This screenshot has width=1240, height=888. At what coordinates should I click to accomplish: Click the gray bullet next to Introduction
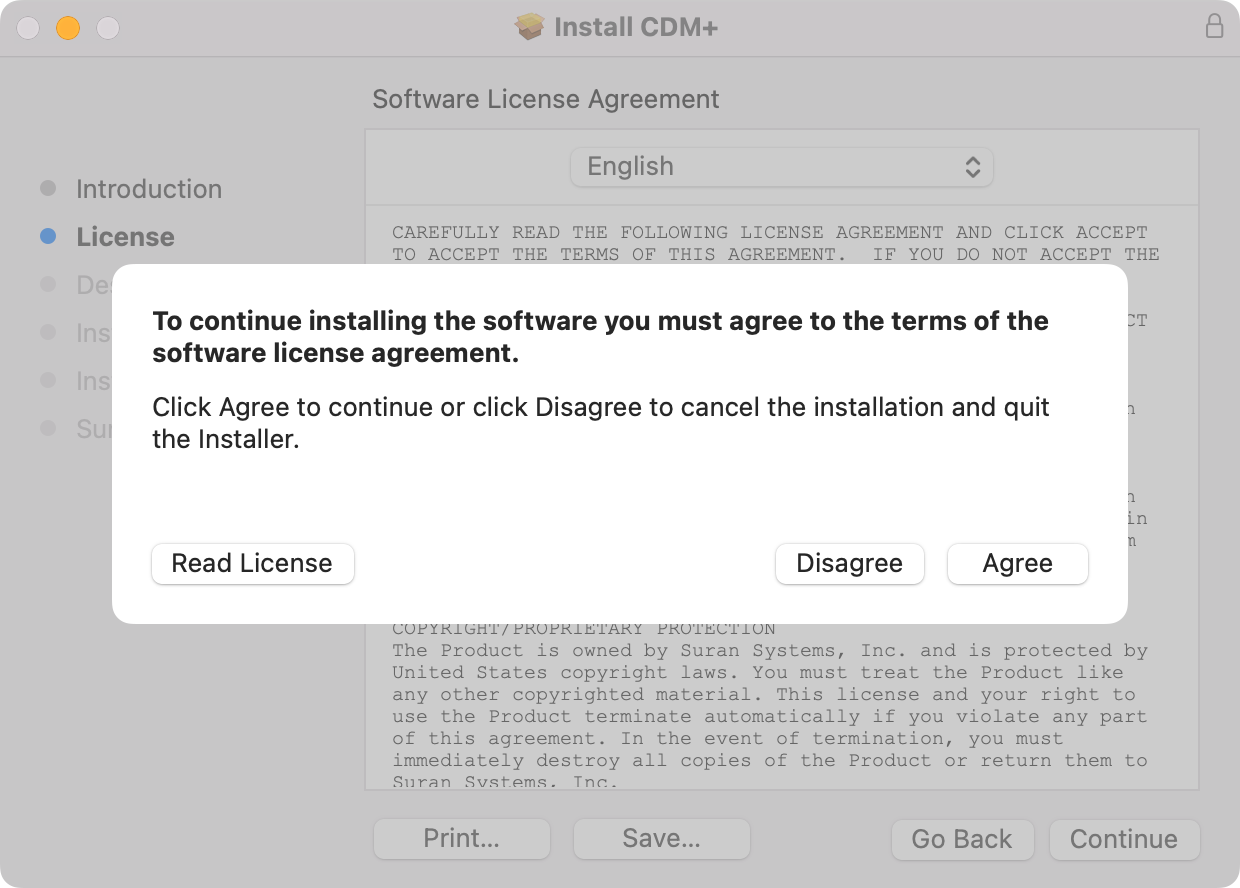point(48,189)
